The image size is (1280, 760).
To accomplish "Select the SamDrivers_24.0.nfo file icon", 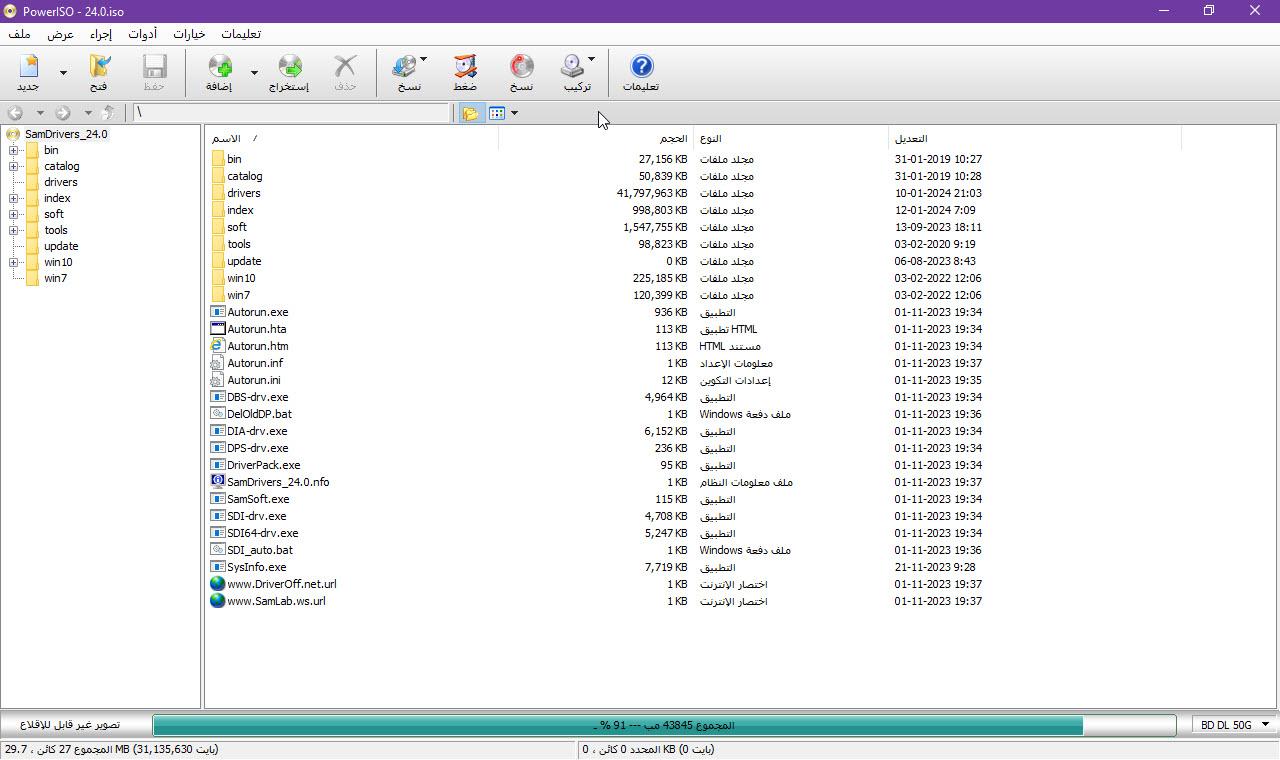I will point(218,482).
